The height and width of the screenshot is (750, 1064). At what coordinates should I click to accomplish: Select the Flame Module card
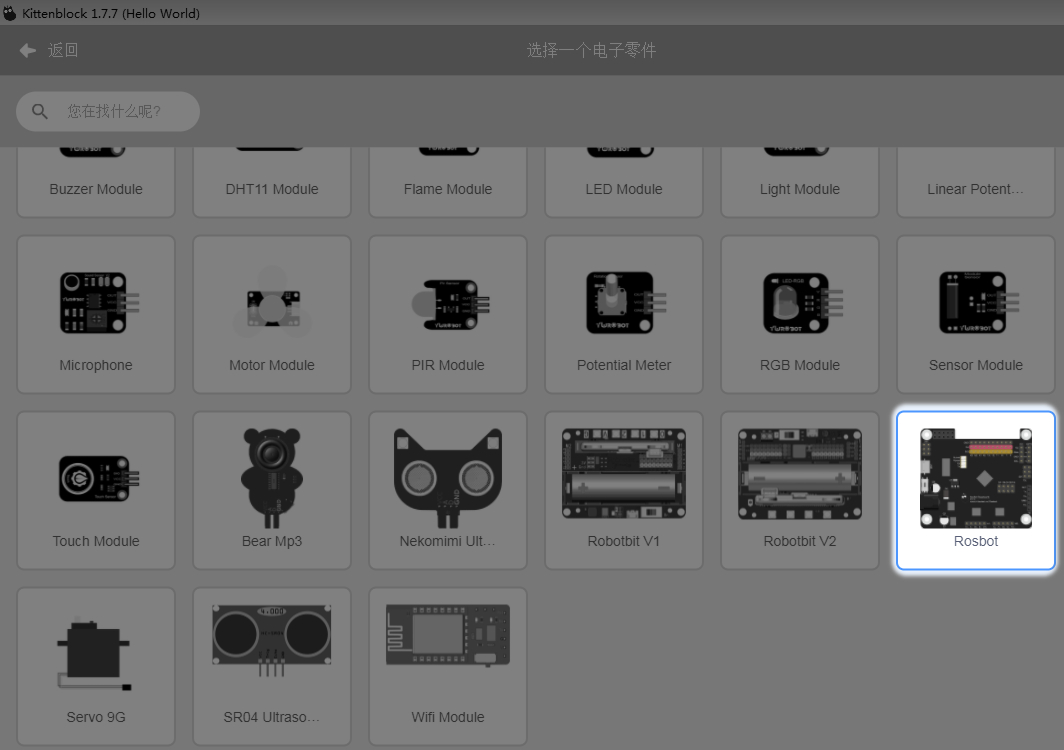pos(448,182)
